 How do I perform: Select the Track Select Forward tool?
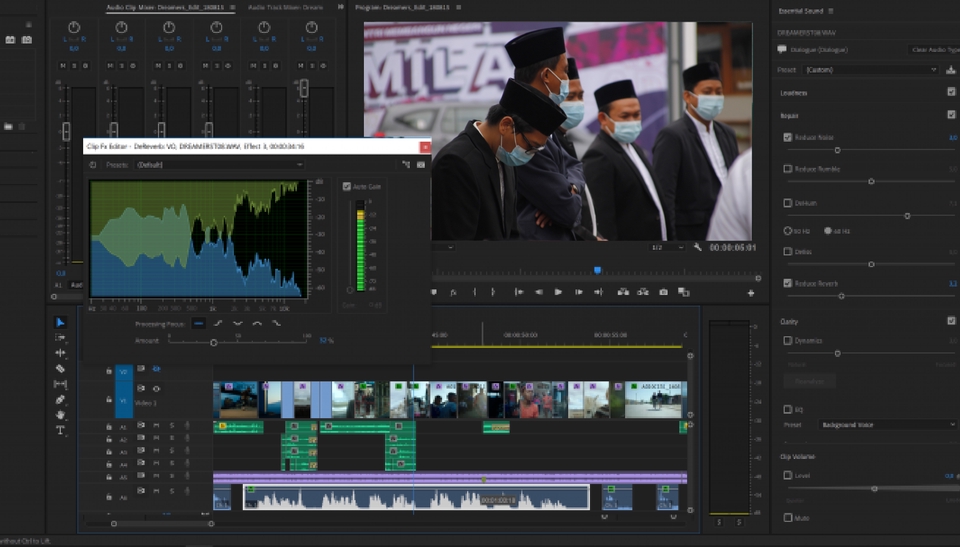click(x=60, y=338)
